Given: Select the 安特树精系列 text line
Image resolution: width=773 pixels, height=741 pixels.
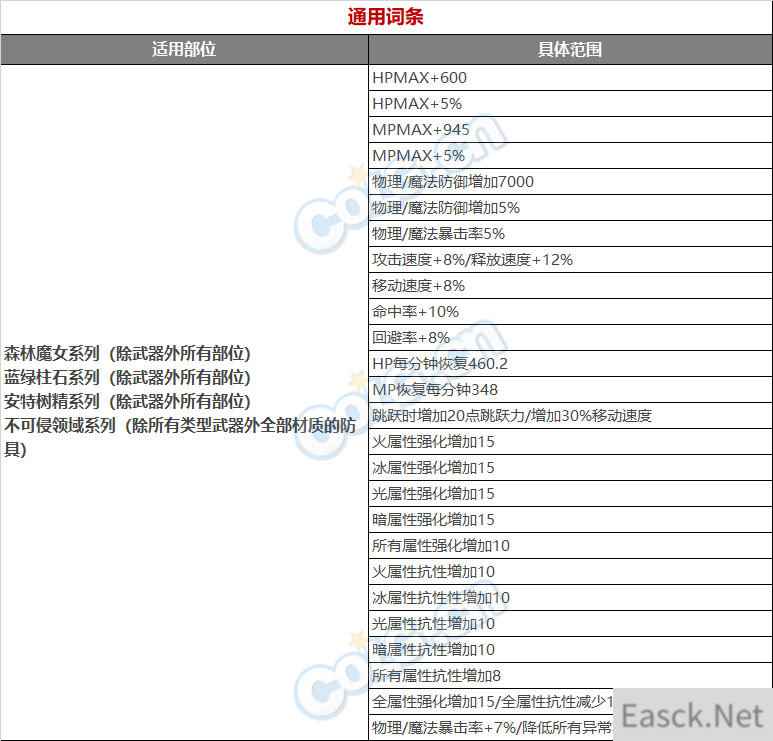Looking at the screenshot, I should (127, 402).
